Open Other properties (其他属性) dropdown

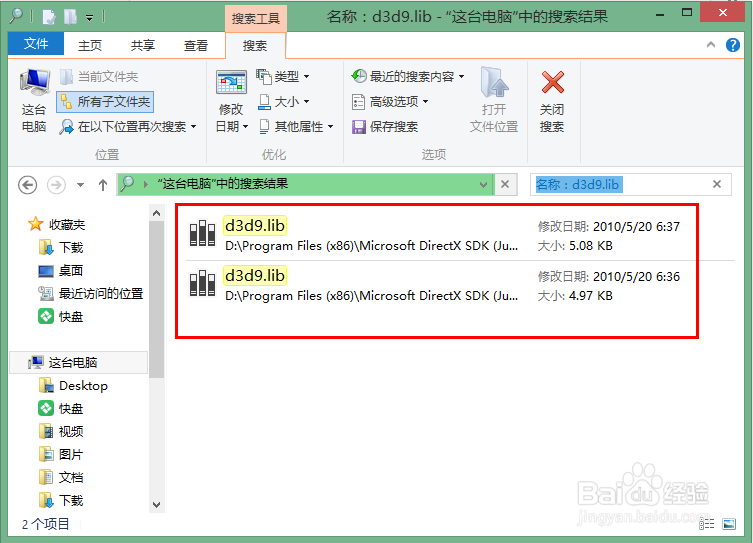point(296,127)
